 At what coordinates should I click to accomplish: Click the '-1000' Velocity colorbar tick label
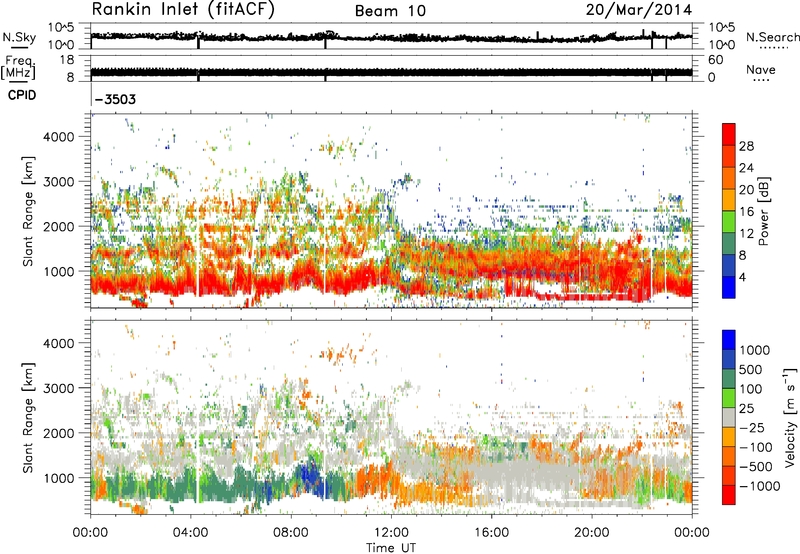760,486
